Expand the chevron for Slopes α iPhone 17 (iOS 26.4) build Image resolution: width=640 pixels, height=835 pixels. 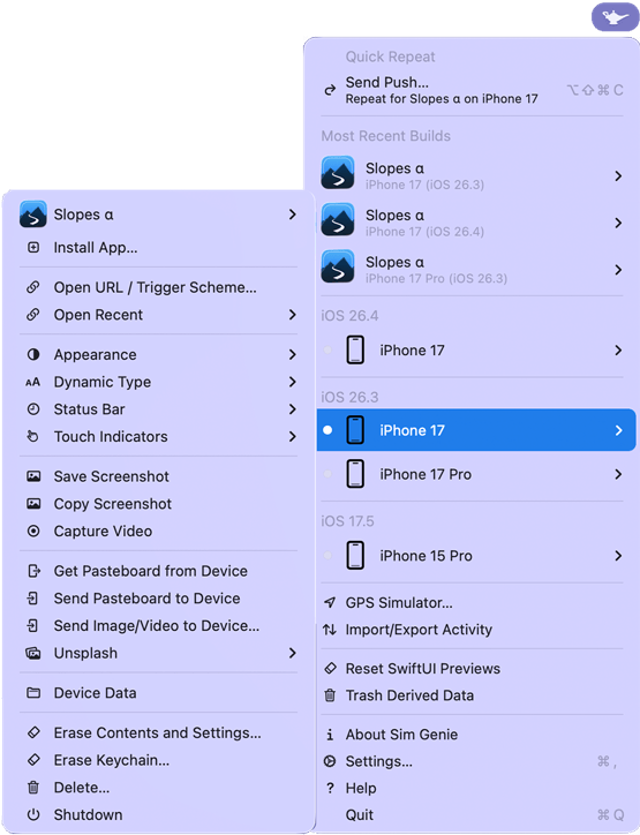pos(618,223)
